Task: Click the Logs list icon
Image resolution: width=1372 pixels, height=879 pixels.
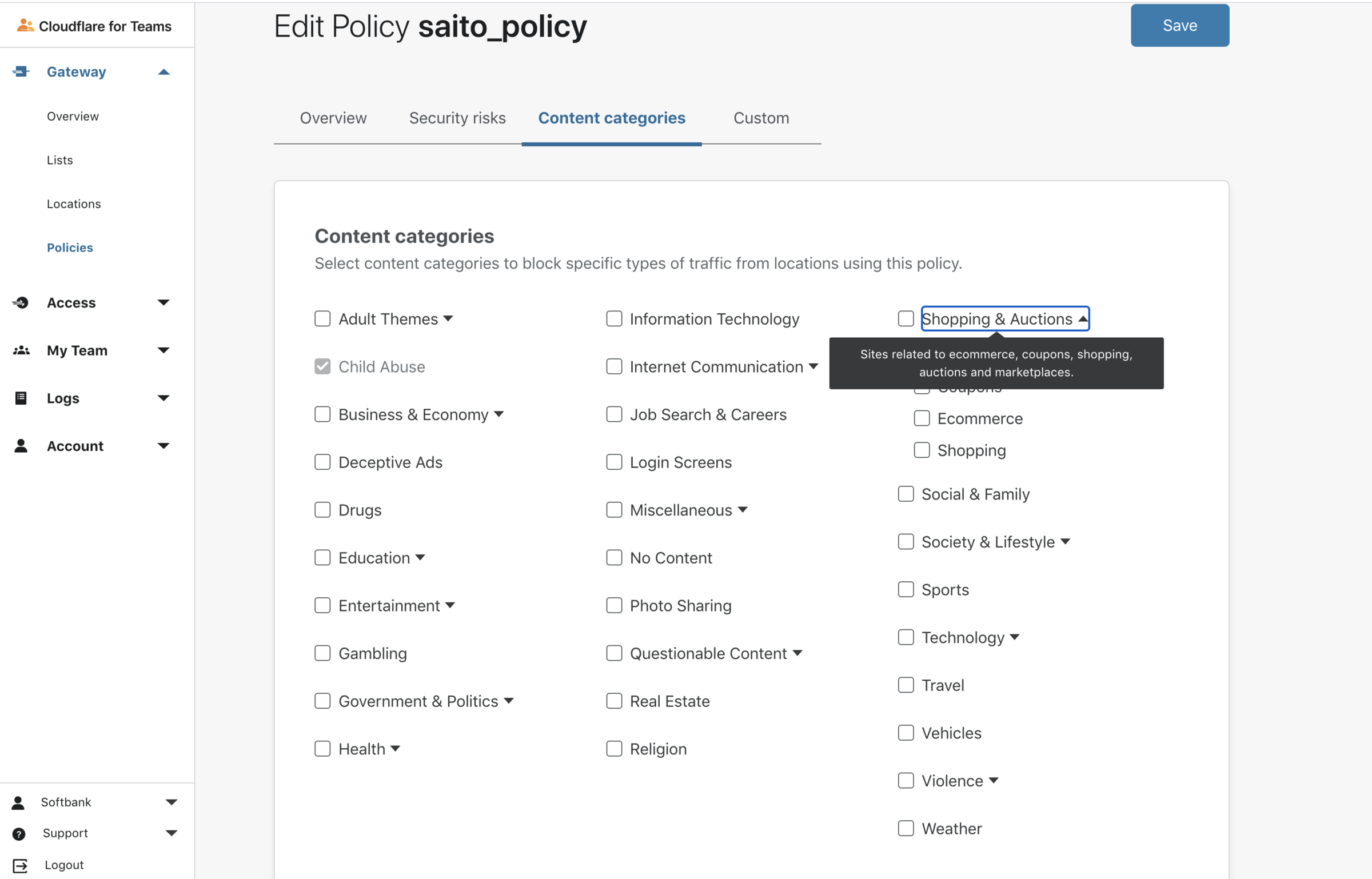Action: [x=21, y=398]
